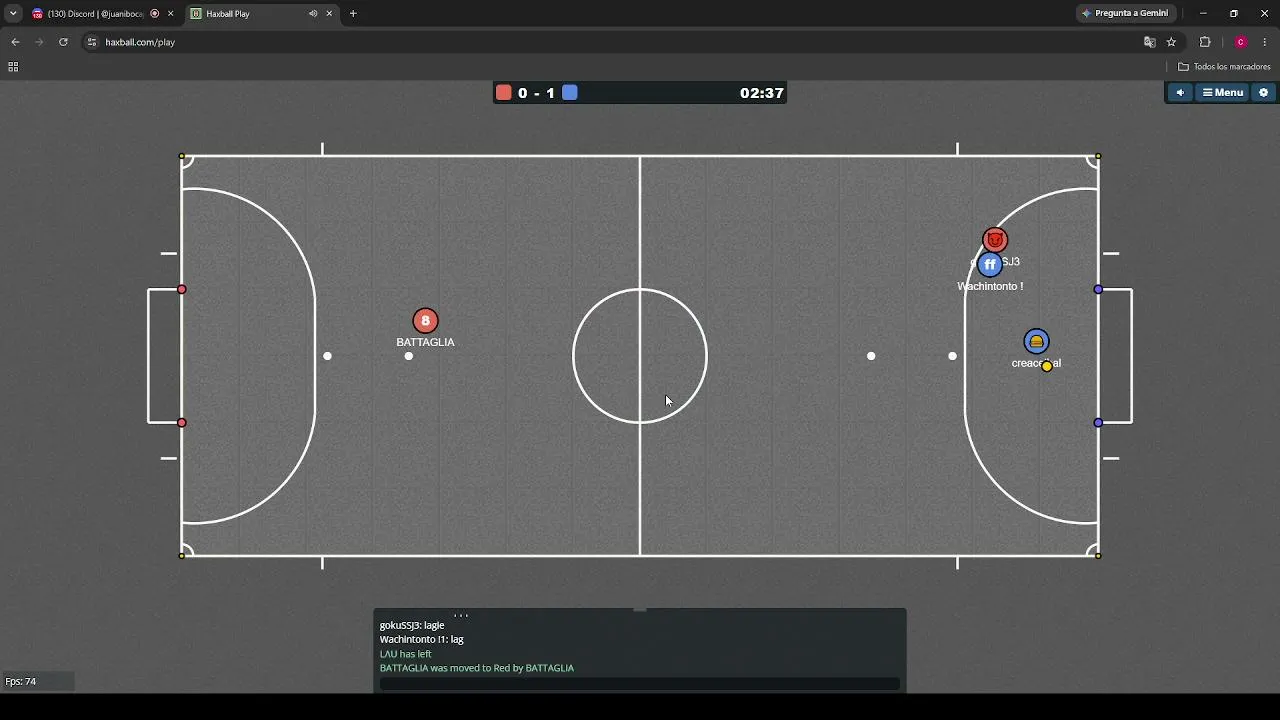This screenshot has height=720, width=1280.
Task: Expand the tab search dropdown
Action: coord(13,14)
